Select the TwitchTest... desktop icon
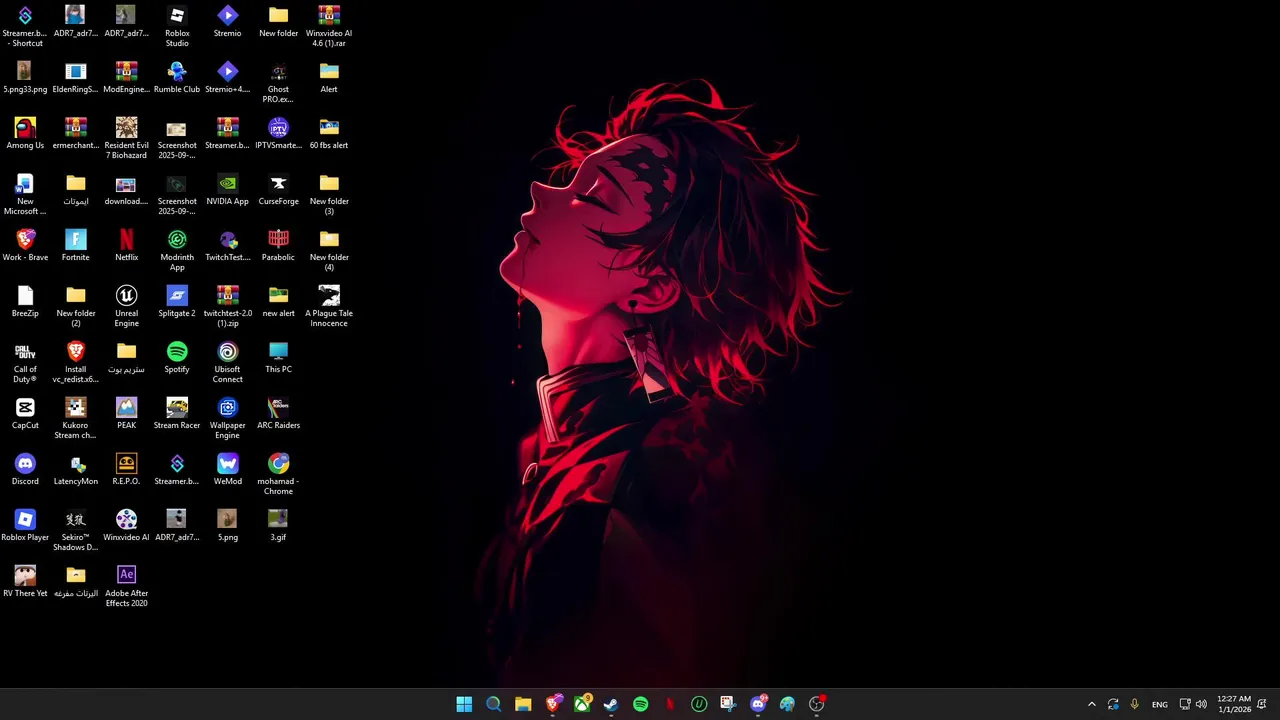 [x=227, y=245]
